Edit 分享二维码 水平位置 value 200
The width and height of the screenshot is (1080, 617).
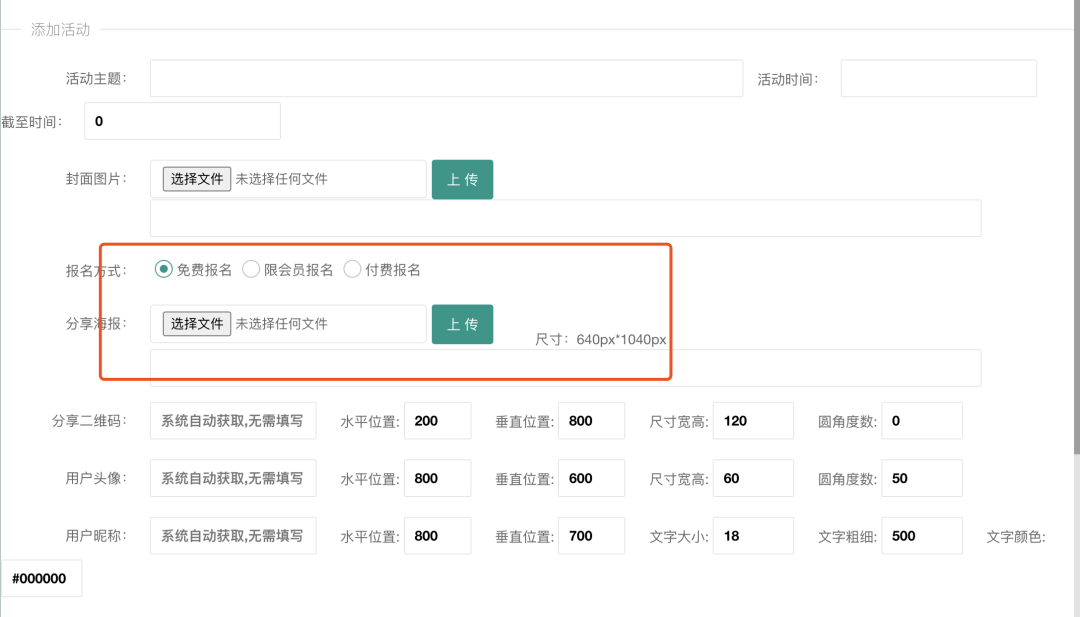point(437,421)
